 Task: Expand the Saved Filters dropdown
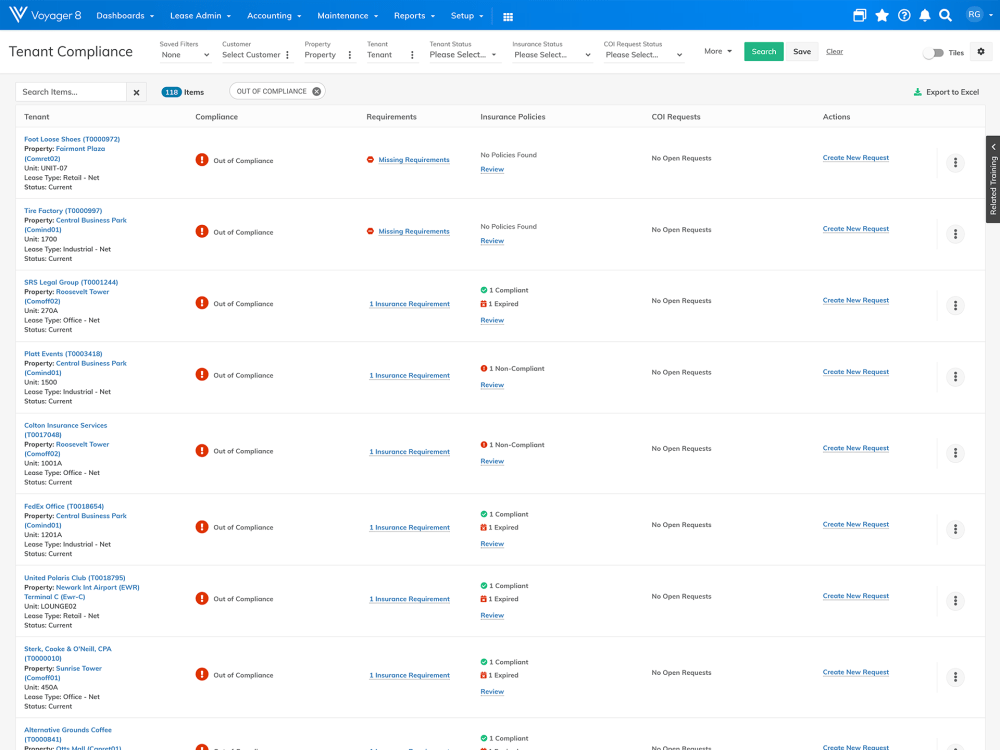186,55
